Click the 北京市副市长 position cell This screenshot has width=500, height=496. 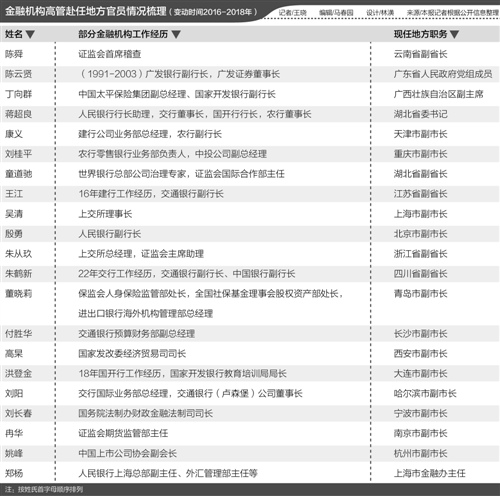420,234
